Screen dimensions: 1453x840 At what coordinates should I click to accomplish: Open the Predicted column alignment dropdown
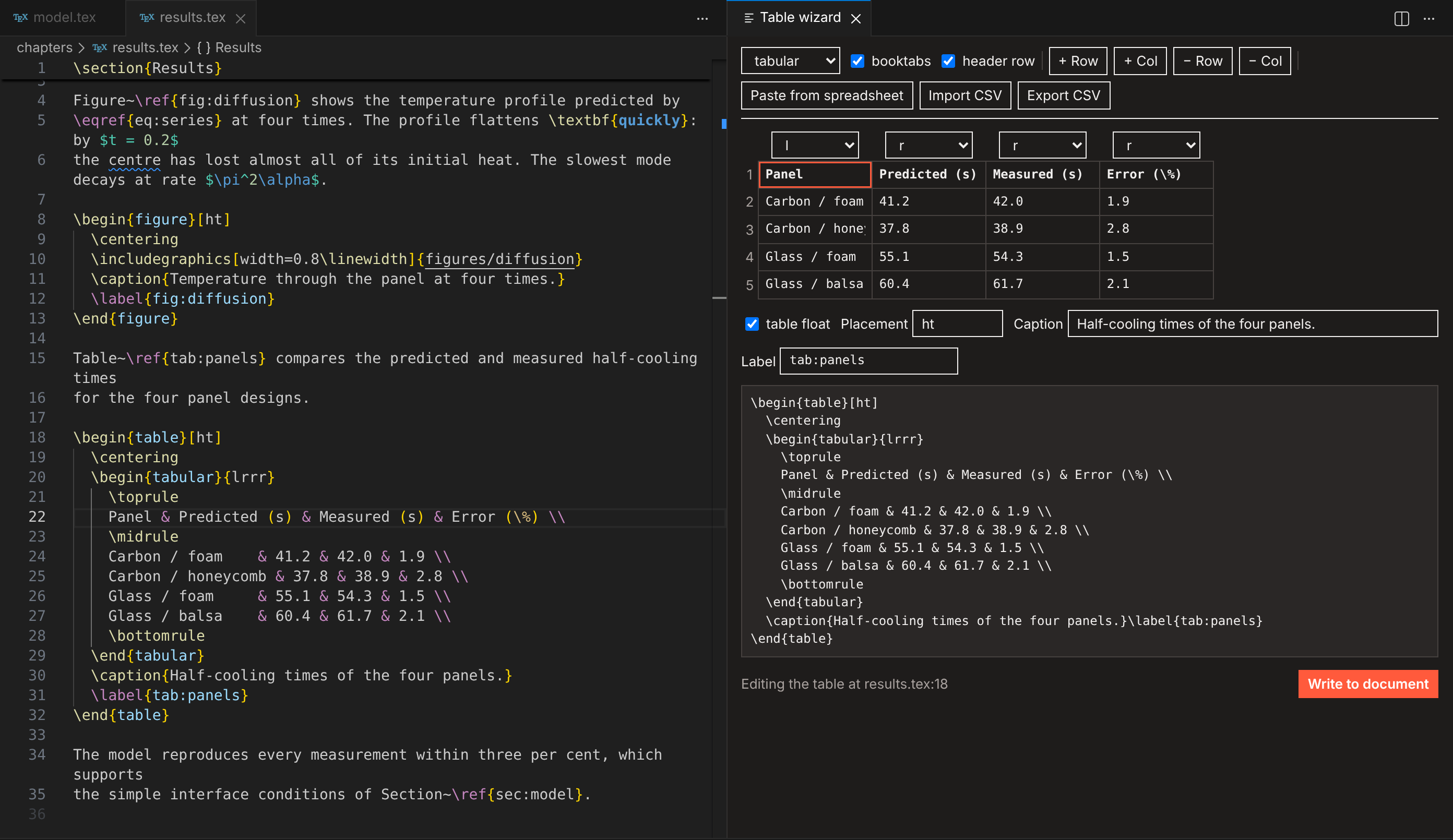928,145
